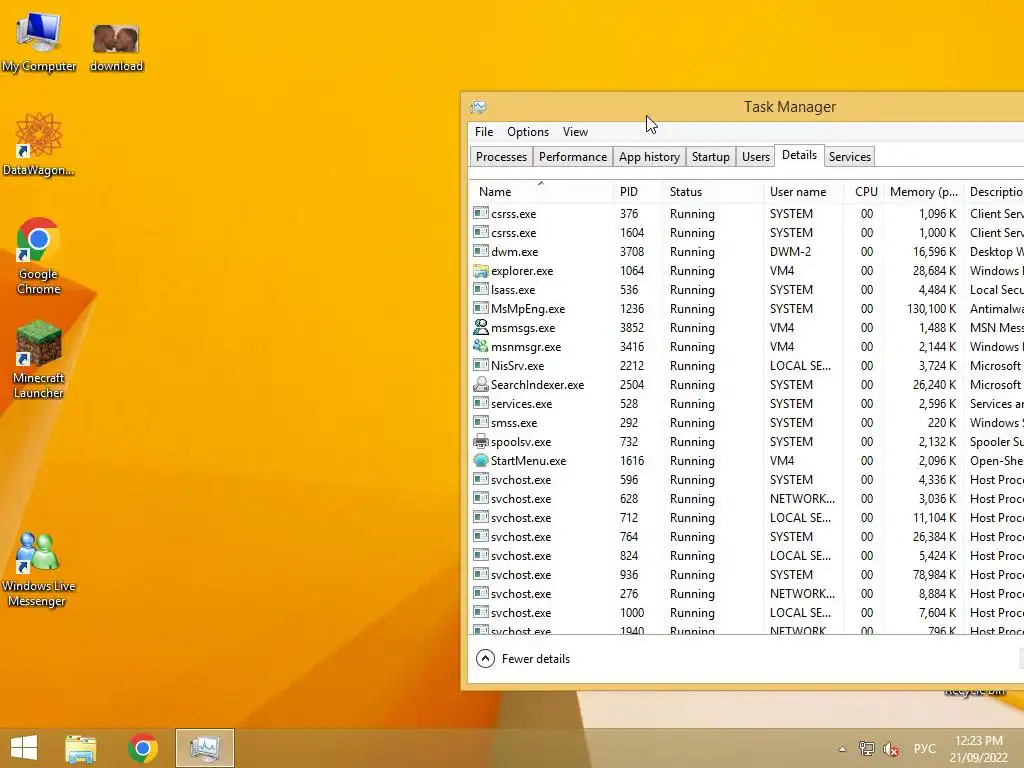The image size is (1024, 768).
Task: Select the msmsgs.exe process icon
Action: click(481, 327)
